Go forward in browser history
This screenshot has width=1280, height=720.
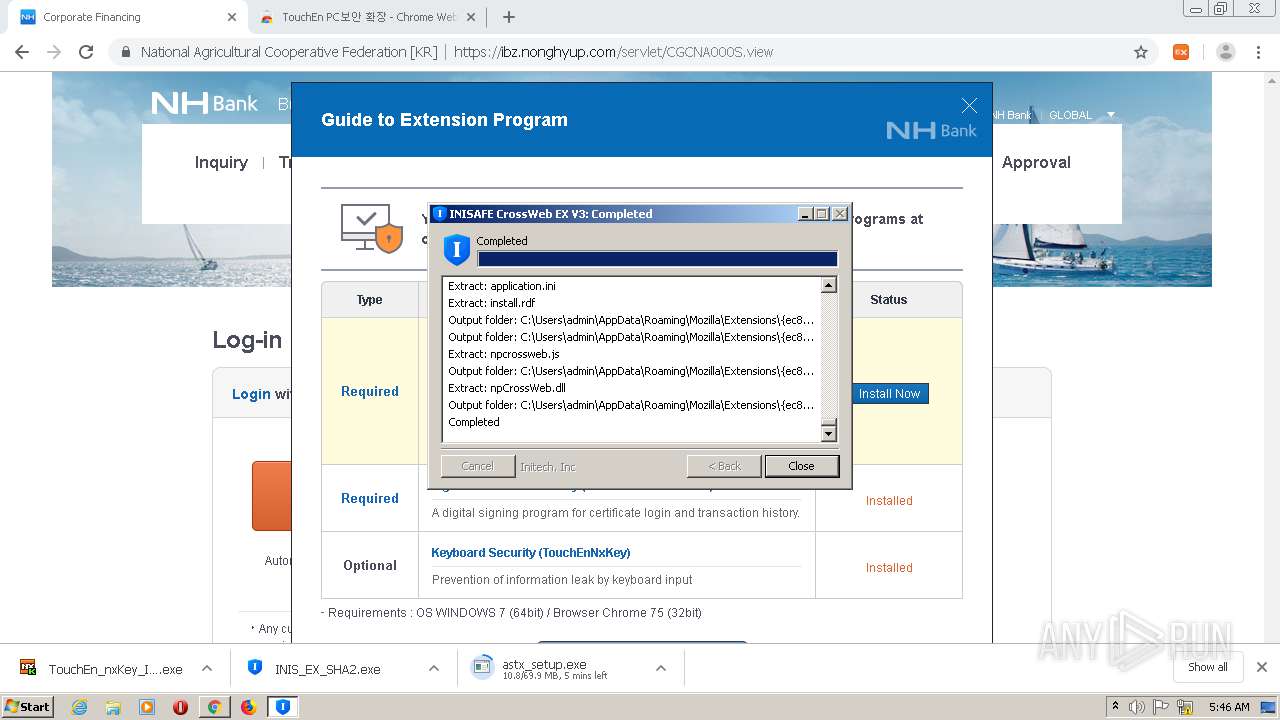pyautogui.click(x=54, y=52)
